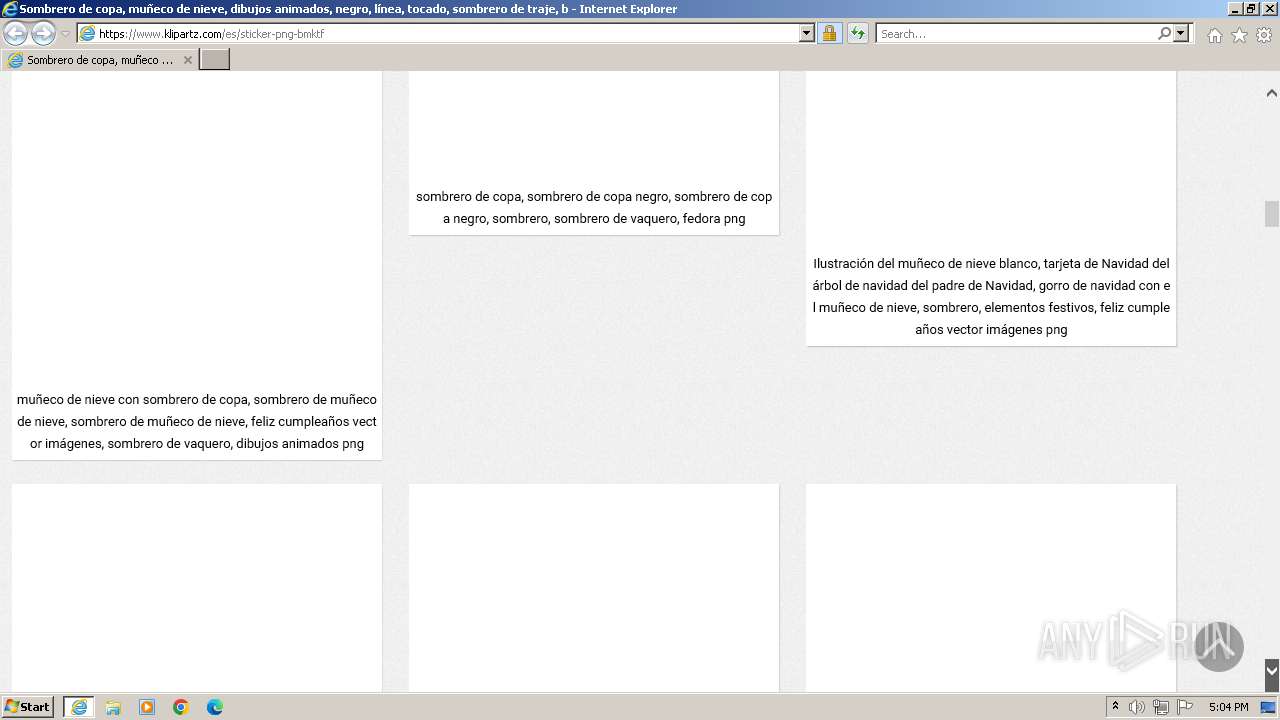1280x720 pixels.
Task: Open the 'Ilustración del muñeco de nieve blanco' link
Action: [991, 296]
